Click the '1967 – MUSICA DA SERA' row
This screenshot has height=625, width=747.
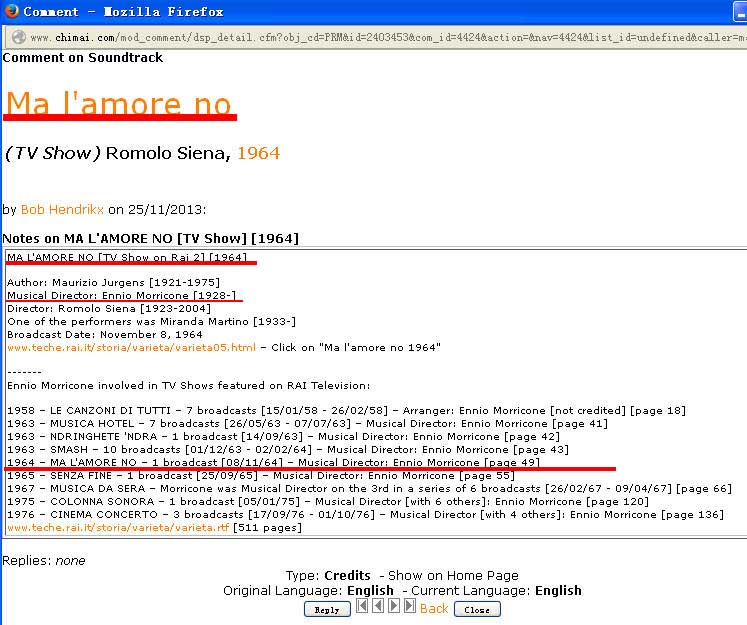pyautogui.click(x=369, y=488)
